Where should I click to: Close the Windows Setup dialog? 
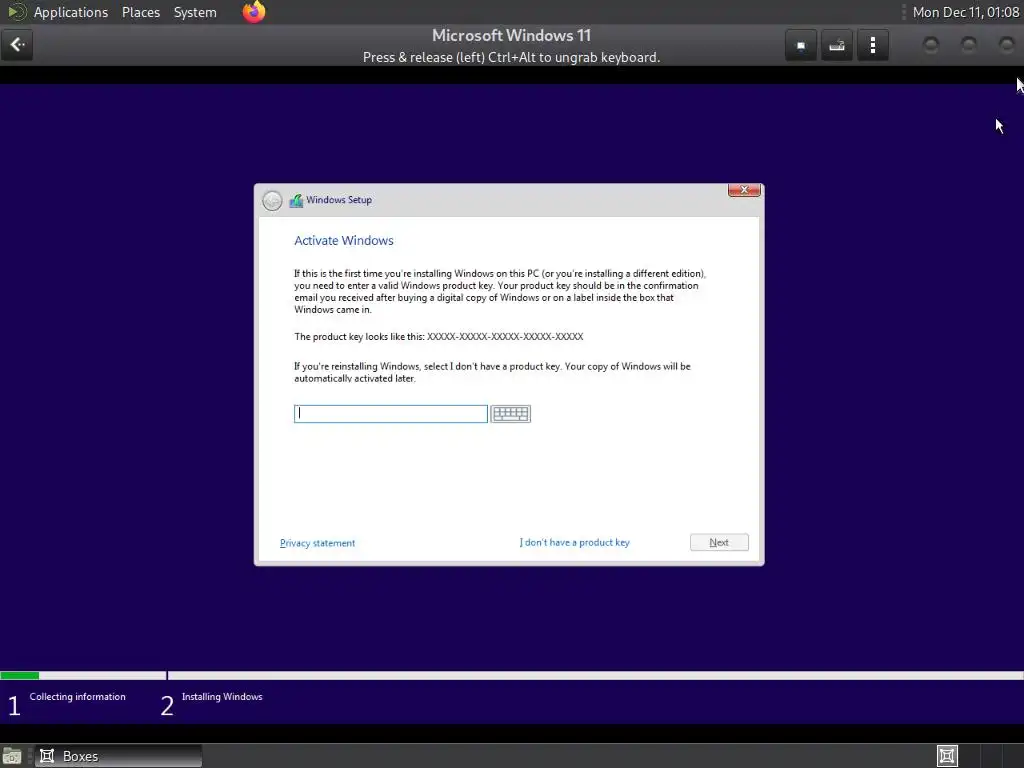click(744, 190)
